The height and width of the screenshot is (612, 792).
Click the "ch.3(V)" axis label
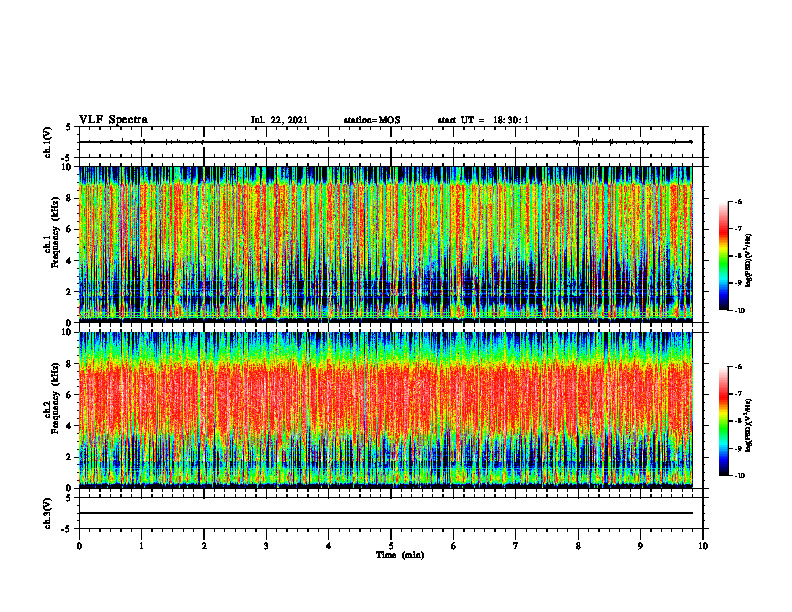[x=48, y=513]
